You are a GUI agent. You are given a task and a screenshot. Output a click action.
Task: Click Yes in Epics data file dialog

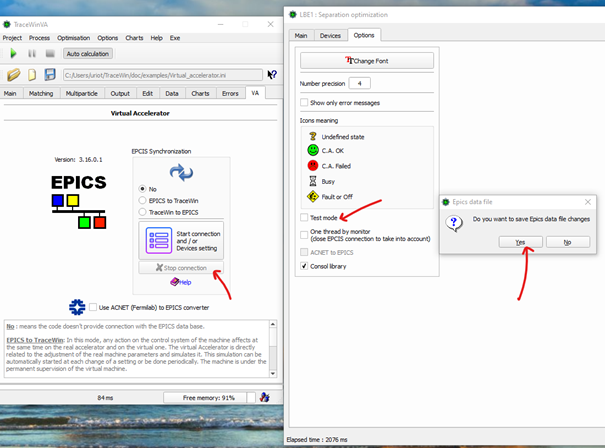pos(521,242)
